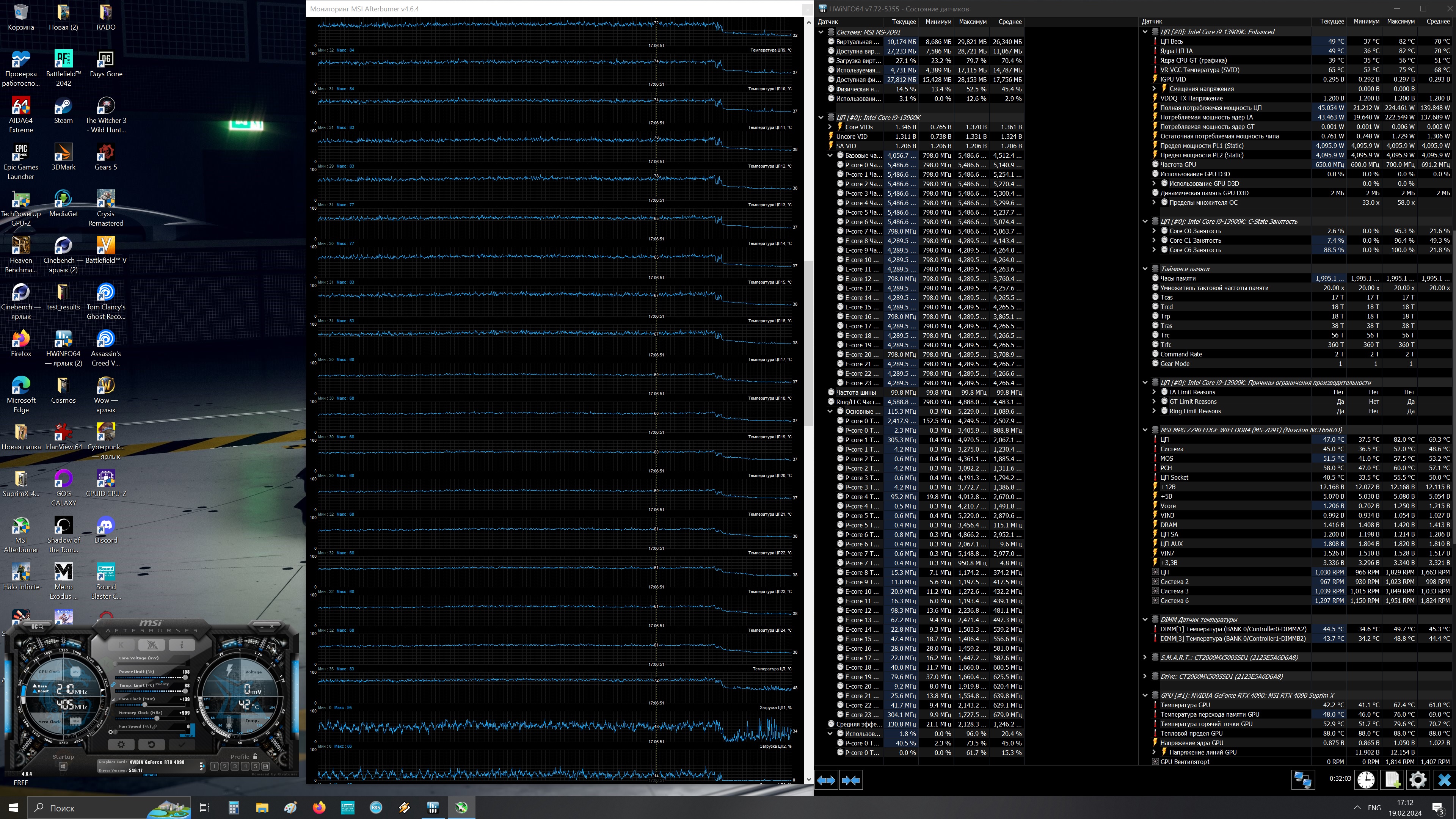Image resolution: width=1456 pixels, height=819 pixels.
Task: Click HWiNFO shrink columns arrows icon
Action: pos(850,781)
